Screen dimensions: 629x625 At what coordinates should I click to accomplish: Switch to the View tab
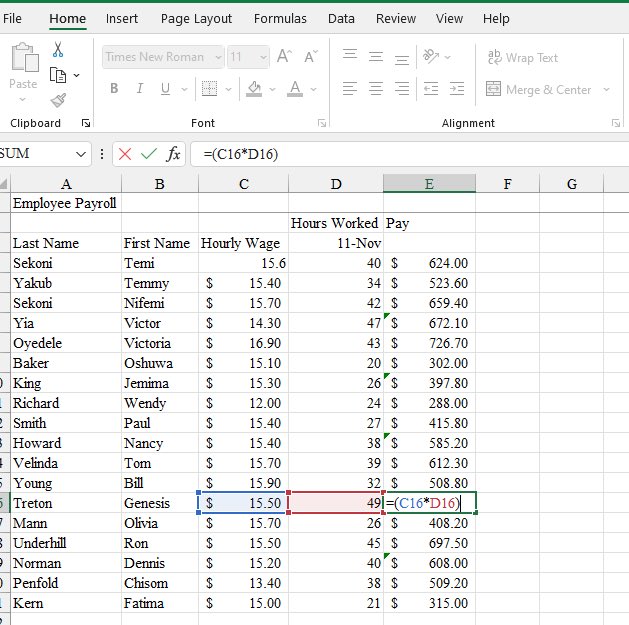pyautogui.click(x=449, y=18)
